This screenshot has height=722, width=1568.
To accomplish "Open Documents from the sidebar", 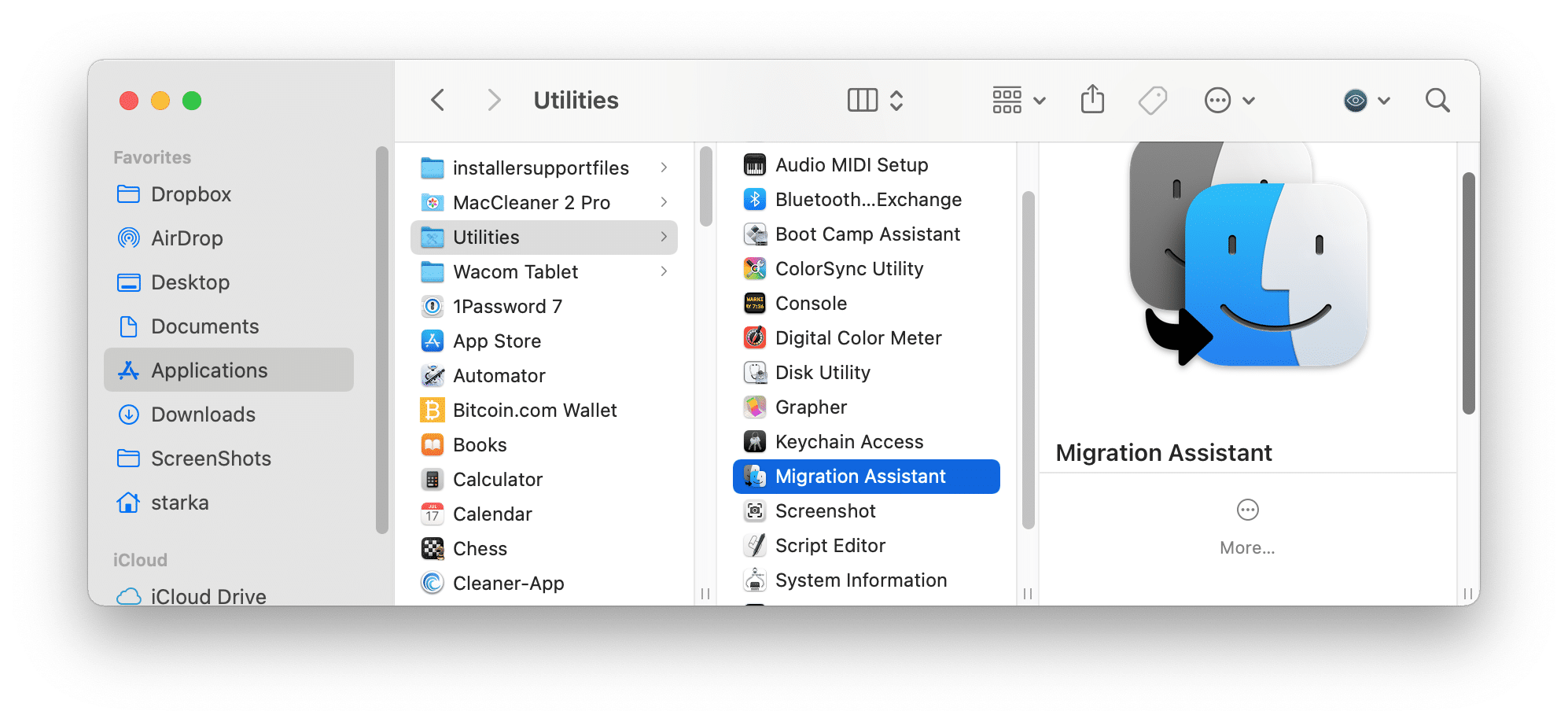I will [x=229, y=326].
